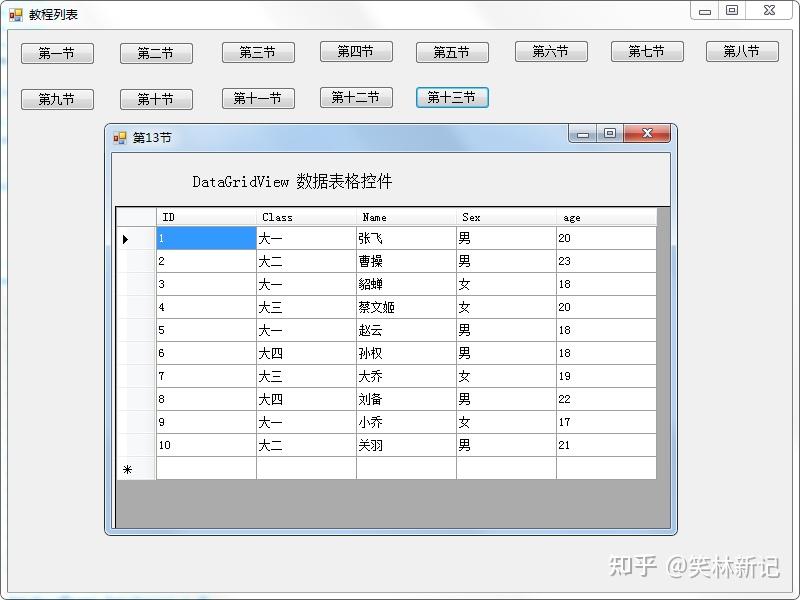Open lesson 第一节
Image resolution: width=800 pixels, height=600 pixels.
pos(57,52)
